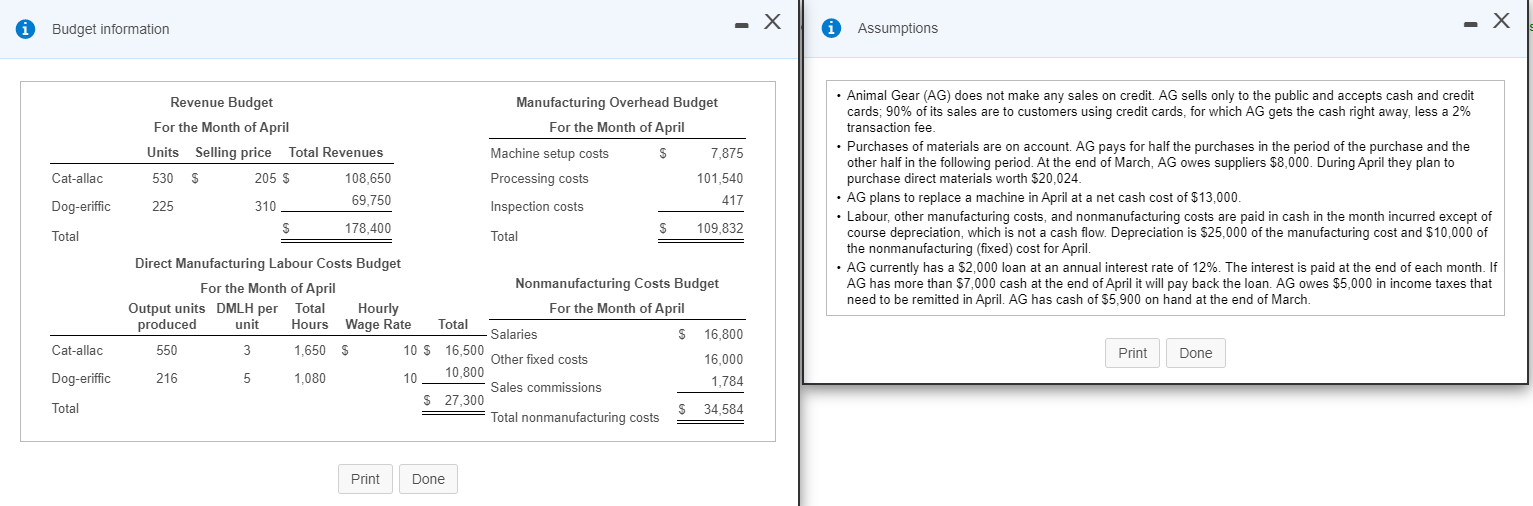Image resolution: width=1533 pixels, height=506 pixels.
Task: Select Dog-eriffic labour total 10,800
Action: (464, 372)
